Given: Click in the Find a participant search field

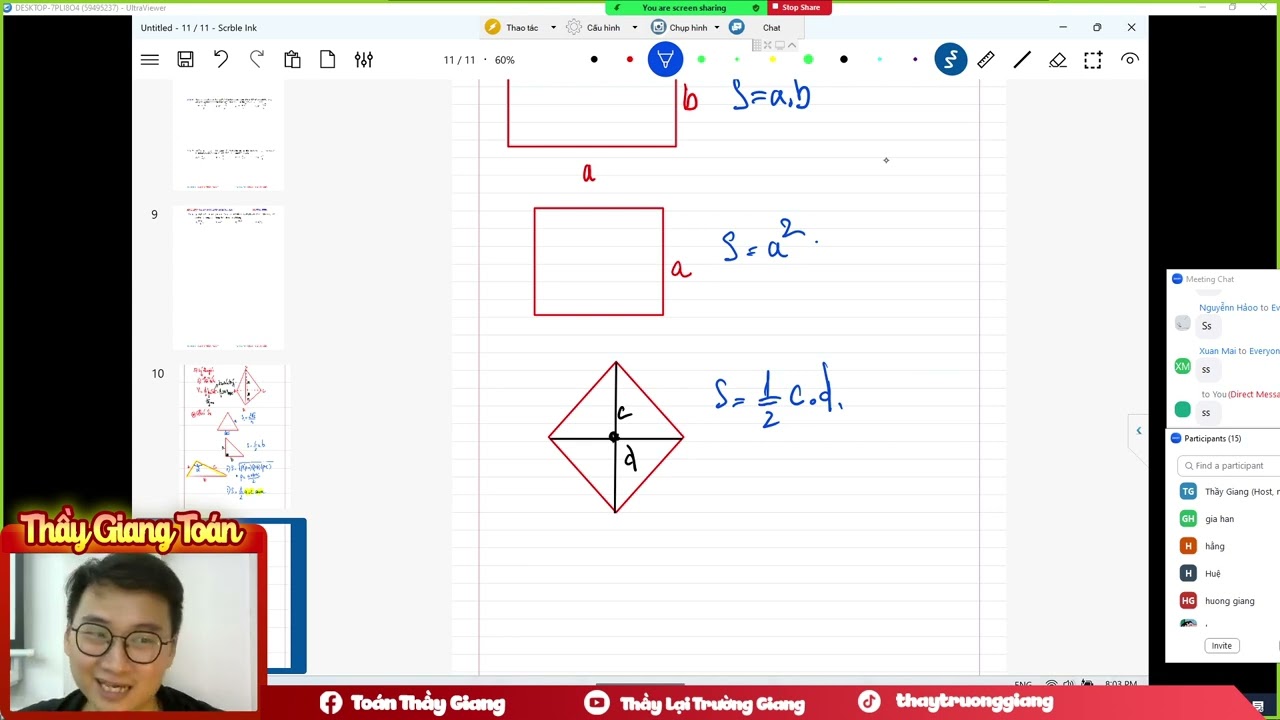Looking at the screenshot, I should pos(1229,466).
